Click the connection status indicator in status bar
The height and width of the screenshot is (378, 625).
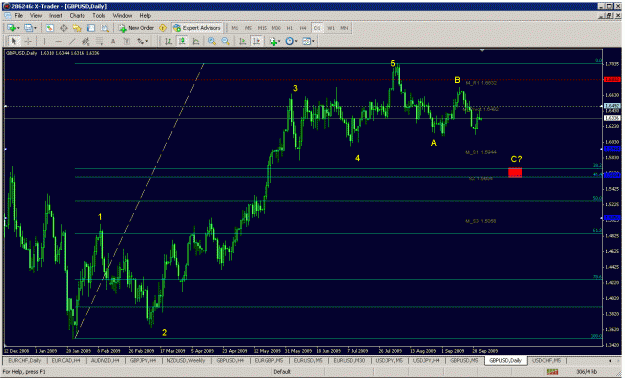pyautogui.click(x=552, y=372)
